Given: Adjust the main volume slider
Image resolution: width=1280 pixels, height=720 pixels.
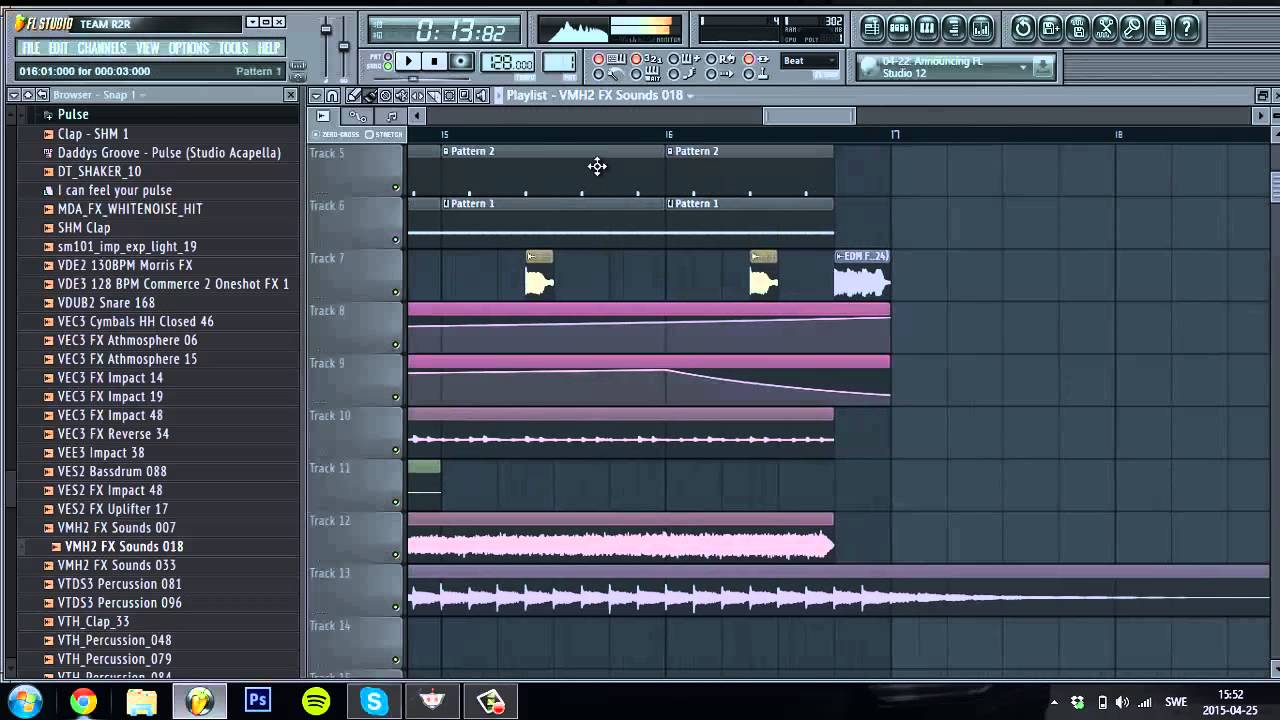Looking at the screenshot, I should click(x=326, y=30).
